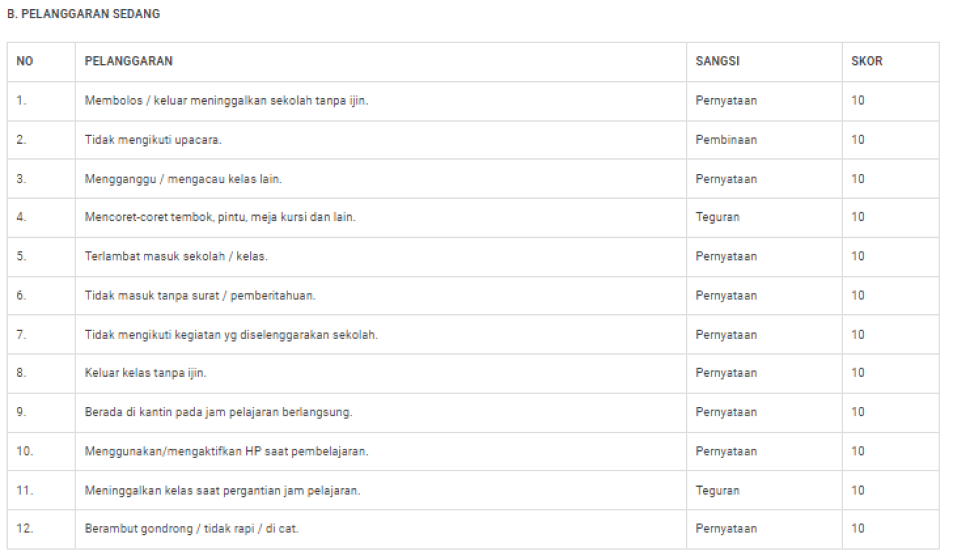
Task: Click 'Tidak mengikuti upacara.' violation text
Action: point(153,140)
